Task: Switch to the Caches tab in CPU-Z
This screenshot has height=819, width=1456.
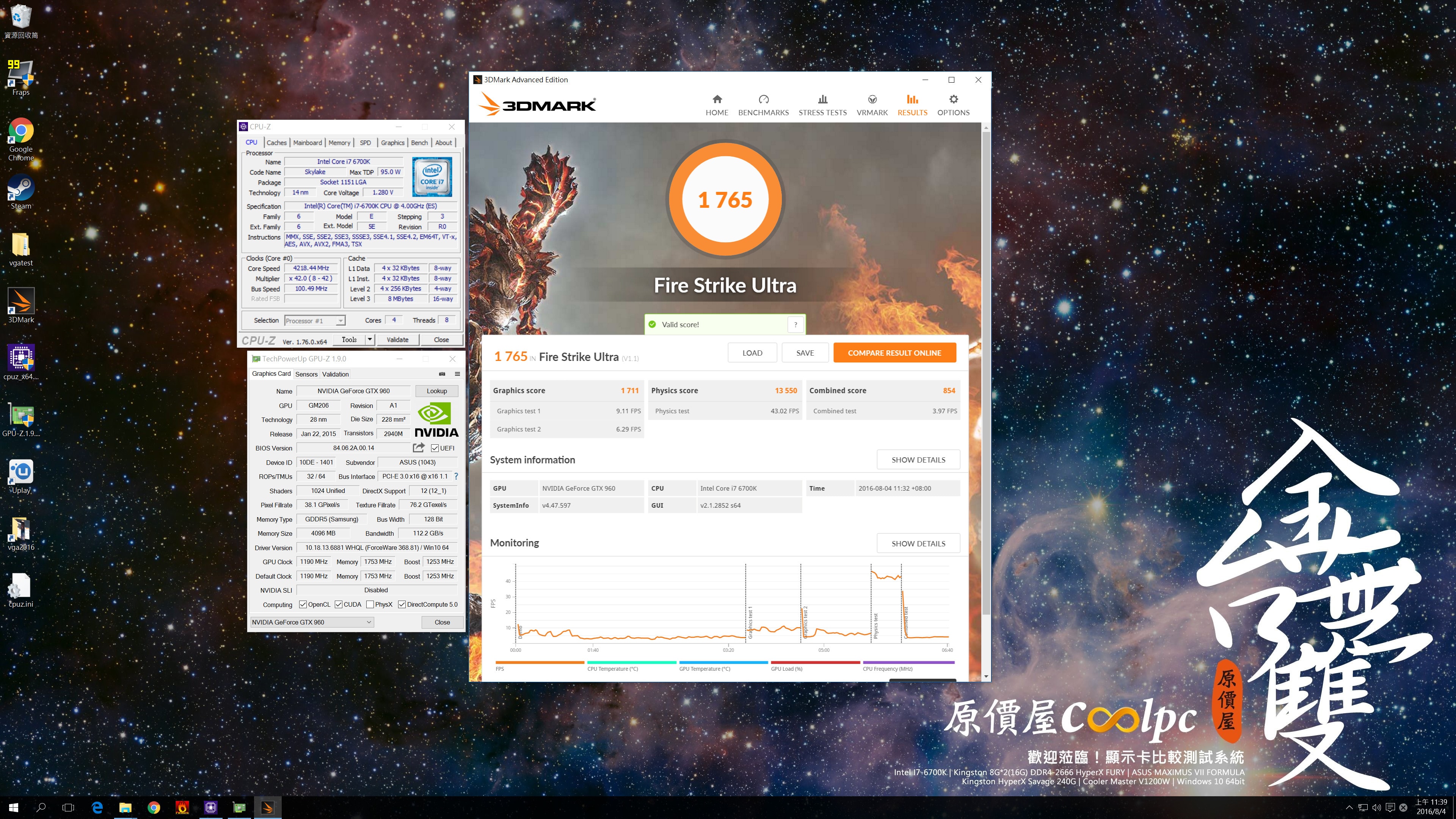Action: [x=276, y=143]
